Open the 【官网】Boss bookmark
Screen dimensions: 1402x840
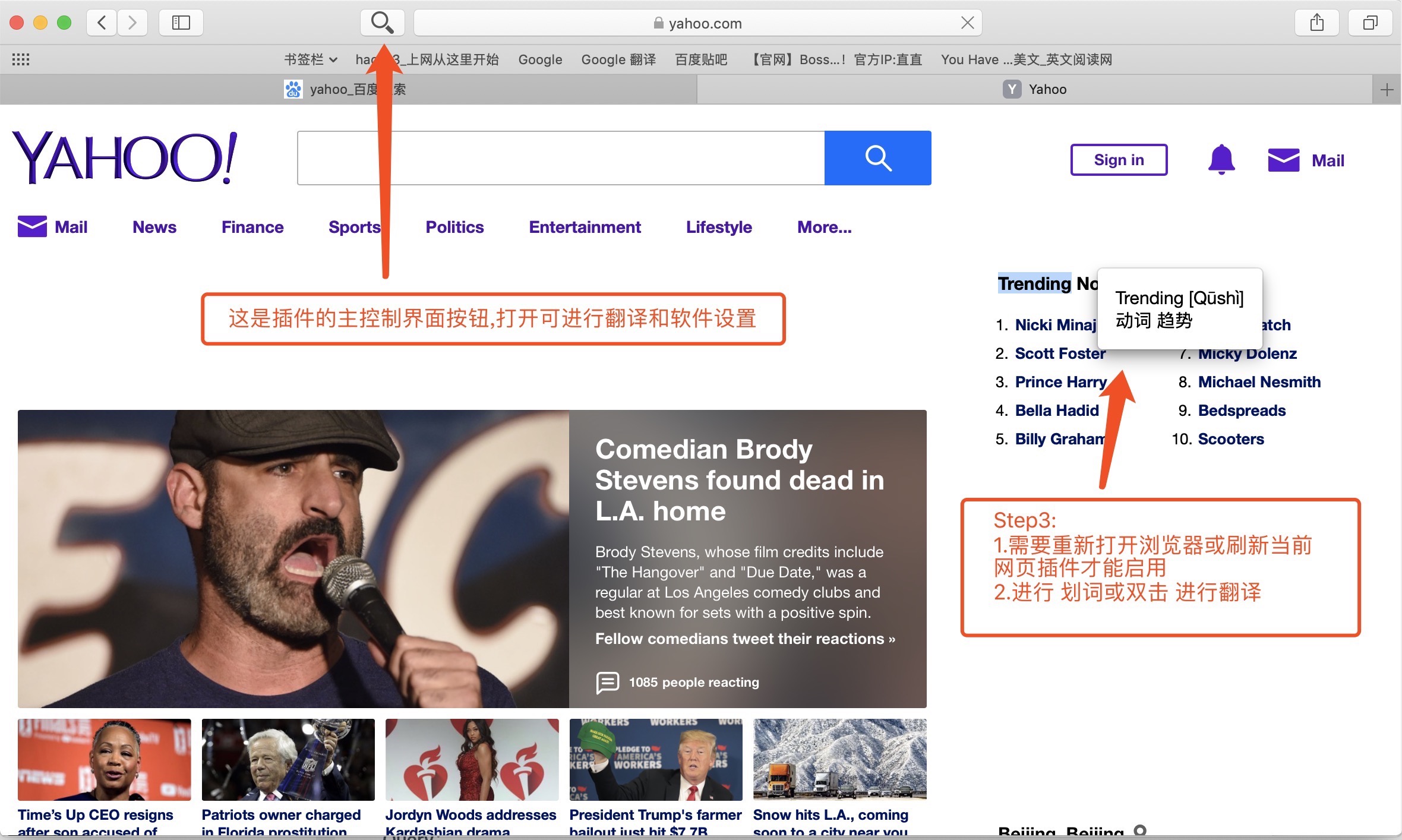[x=836, y=59]
